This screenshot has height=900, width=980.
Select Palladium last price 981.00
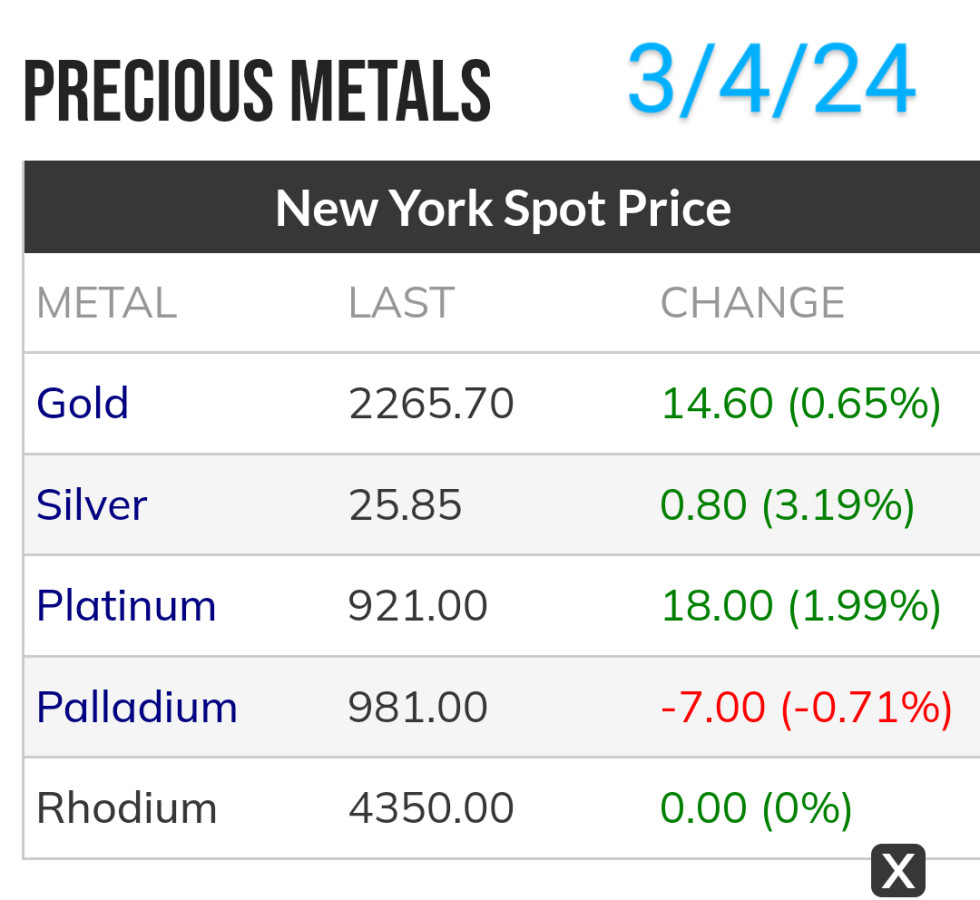(418, 707)
